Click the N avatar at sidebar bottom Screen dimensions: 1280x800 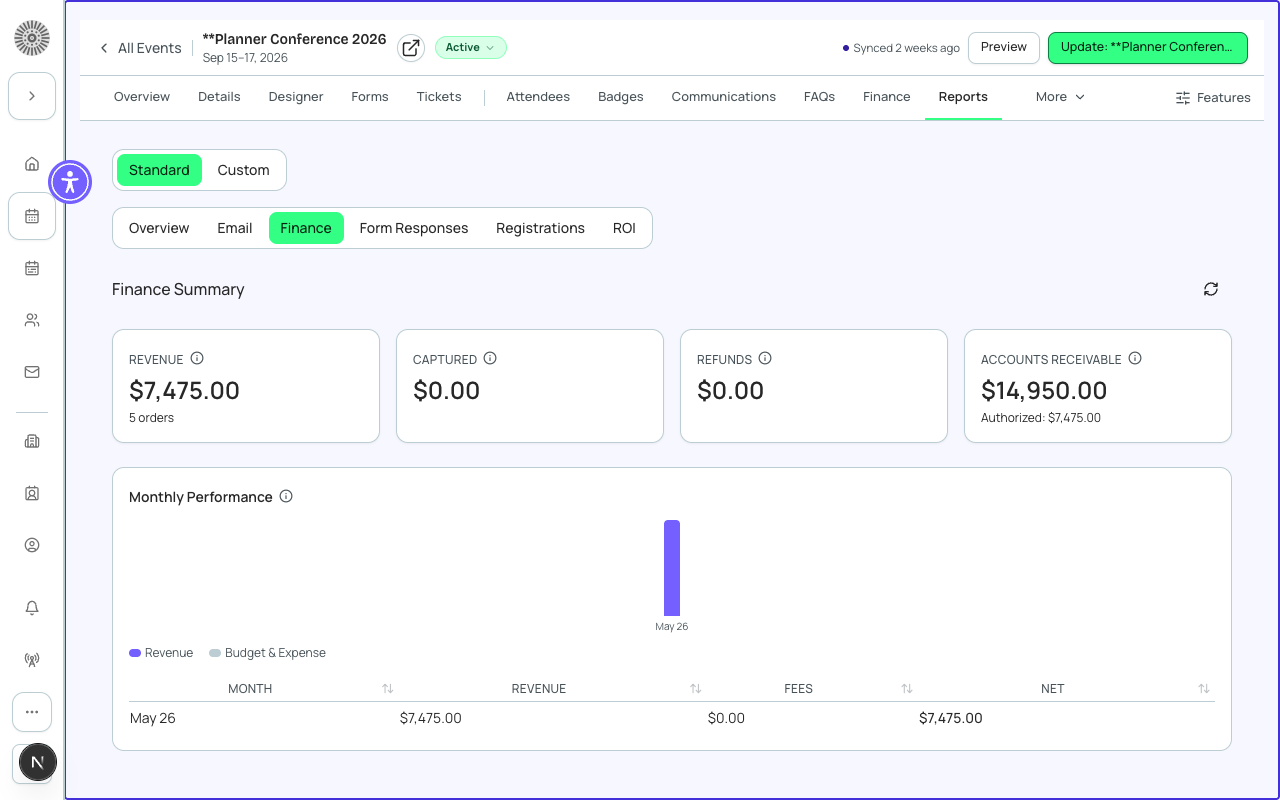click(x=37, y=762)
